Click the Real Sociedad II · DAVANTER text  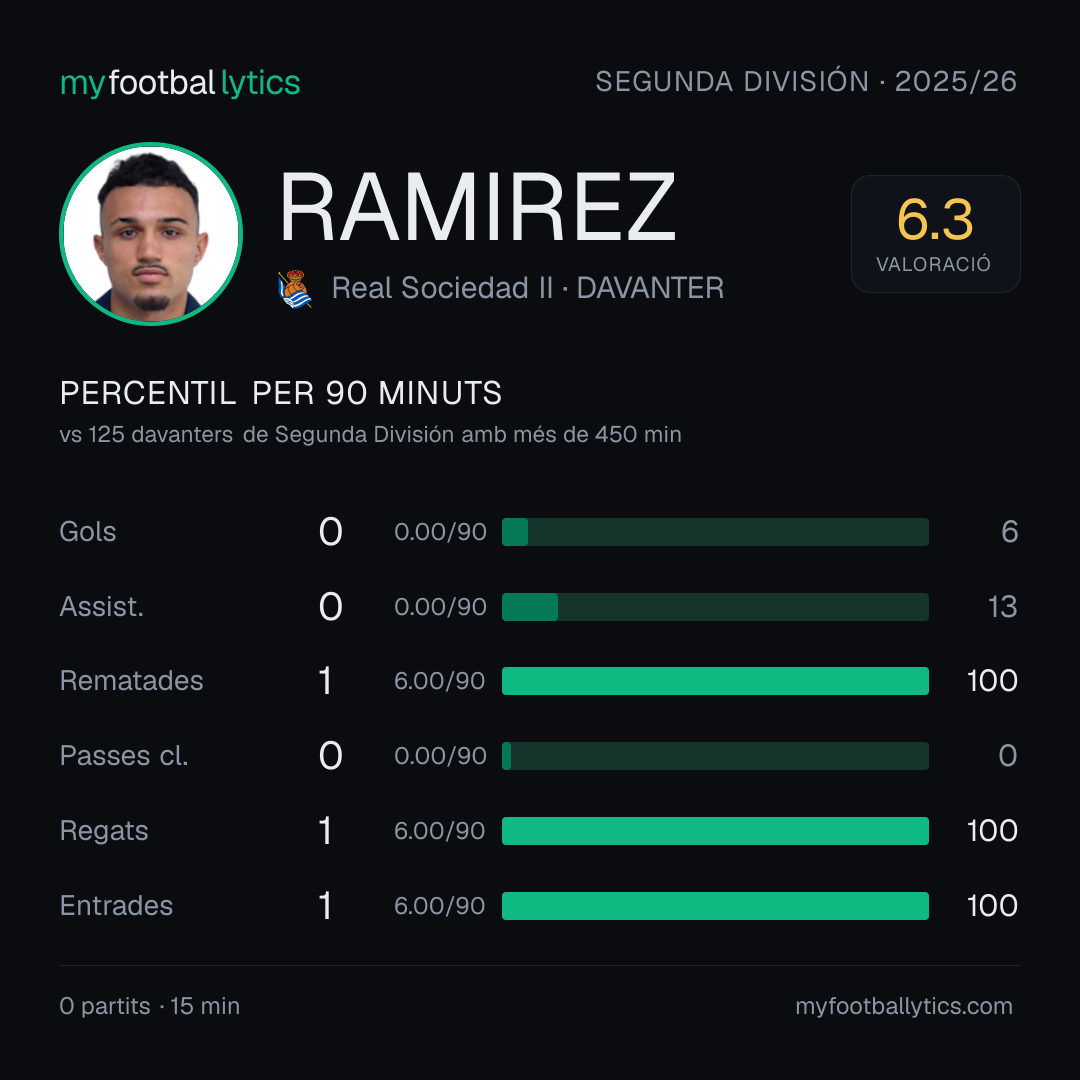(x=528, y=288)
